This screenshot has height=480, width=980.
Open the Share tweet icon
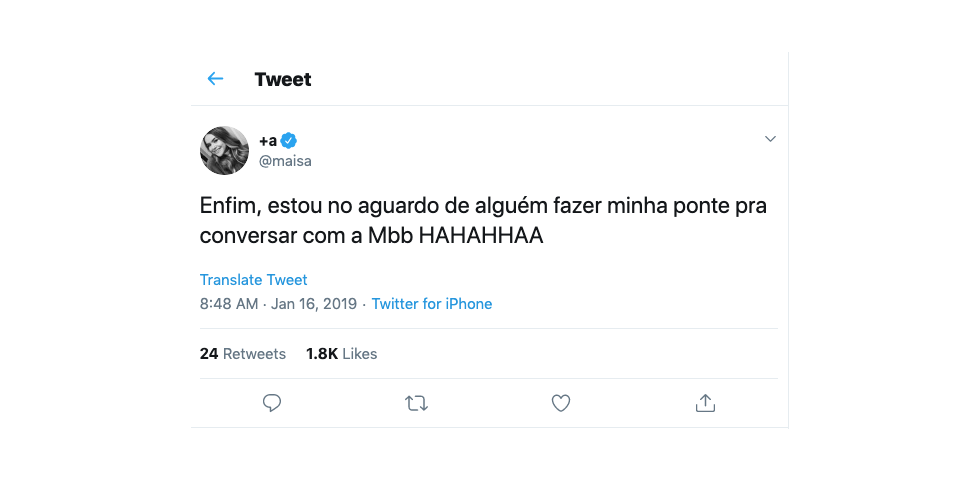point(705,403)
